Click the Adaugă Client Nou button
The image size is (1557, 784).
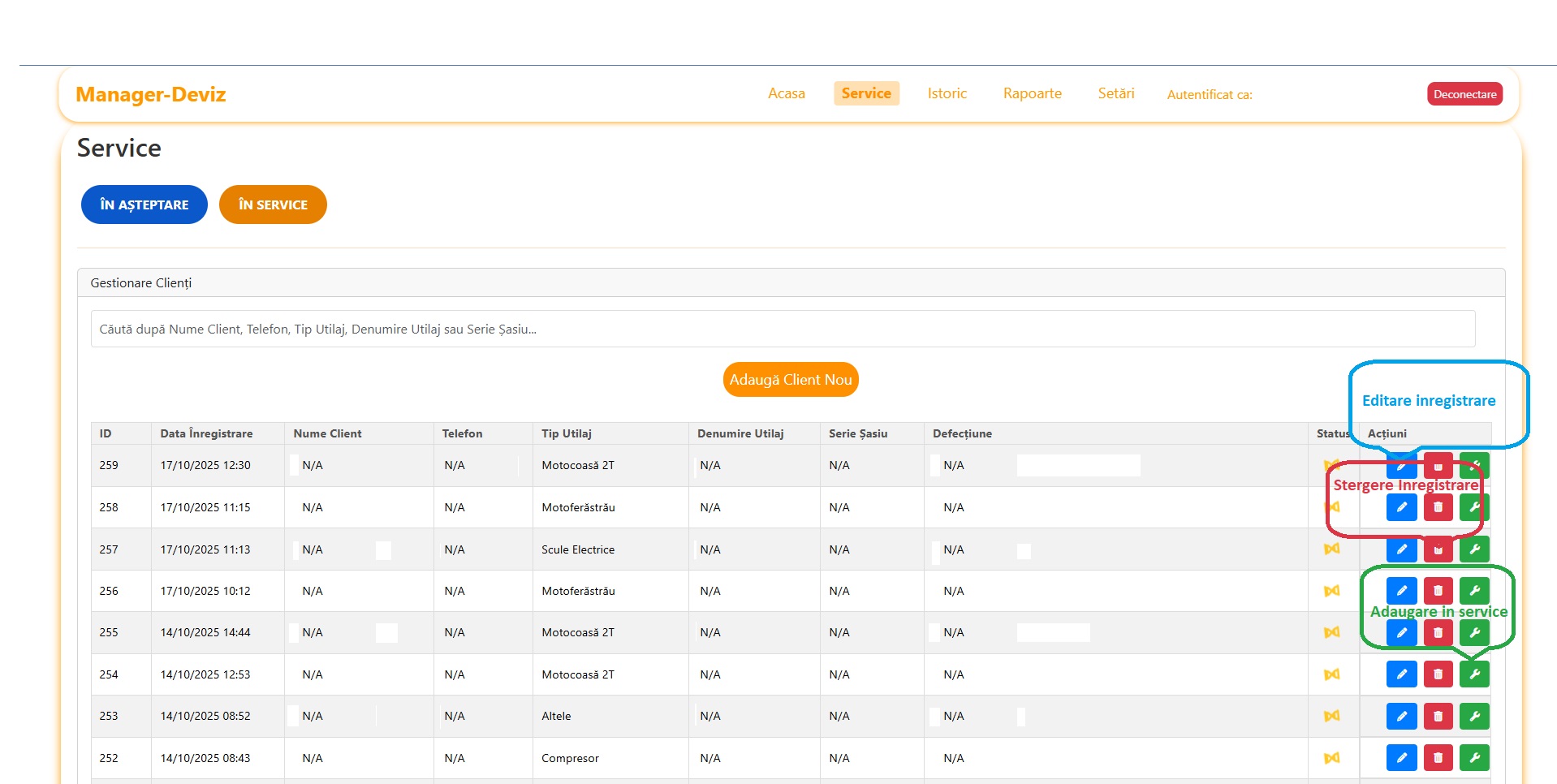click(790, 380)
